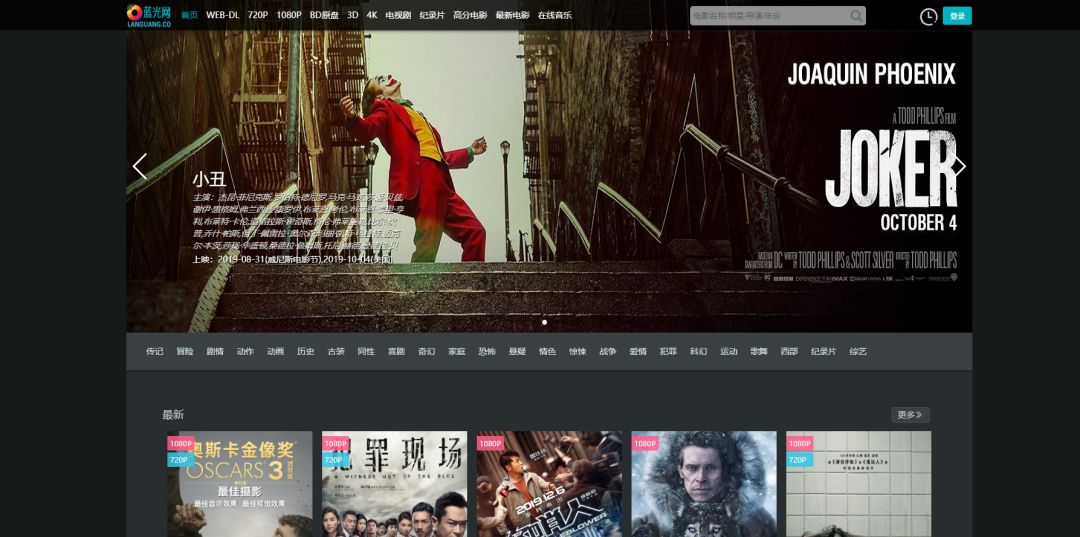Filter by 传记 genre

pos(154,352)
